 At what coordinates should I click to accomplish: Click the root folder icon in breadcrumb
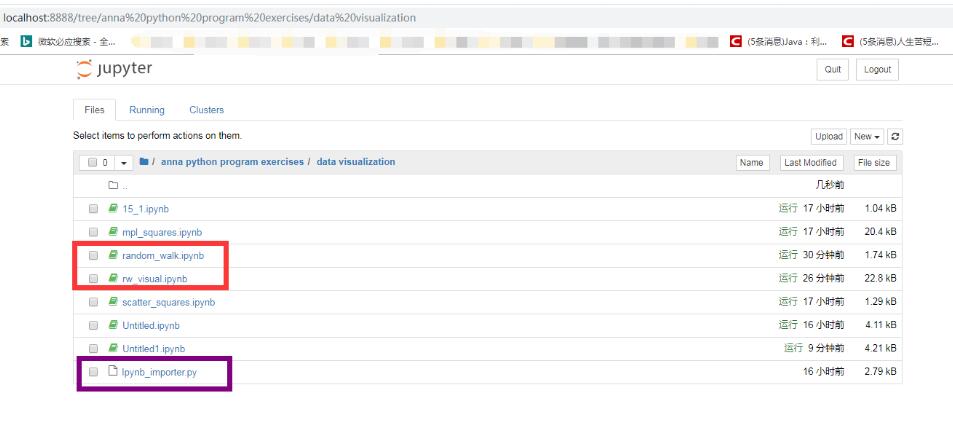(144, 162)
